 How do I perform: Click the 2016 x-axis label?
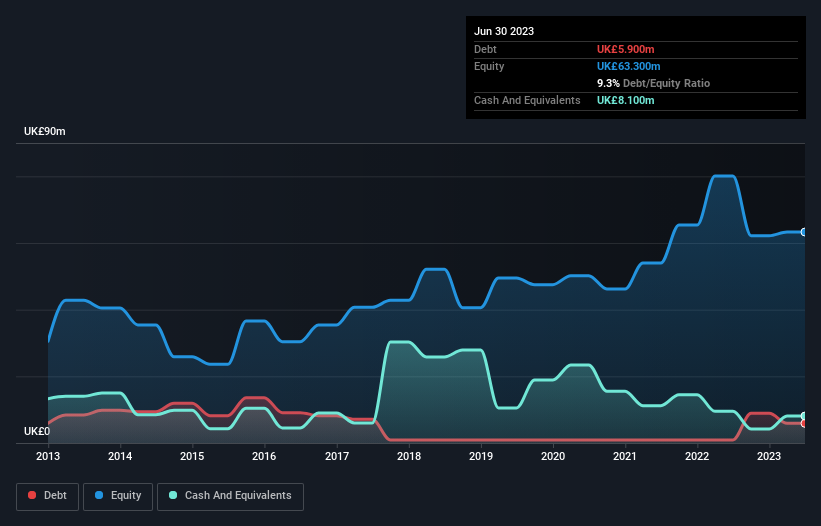click(264, 456)
